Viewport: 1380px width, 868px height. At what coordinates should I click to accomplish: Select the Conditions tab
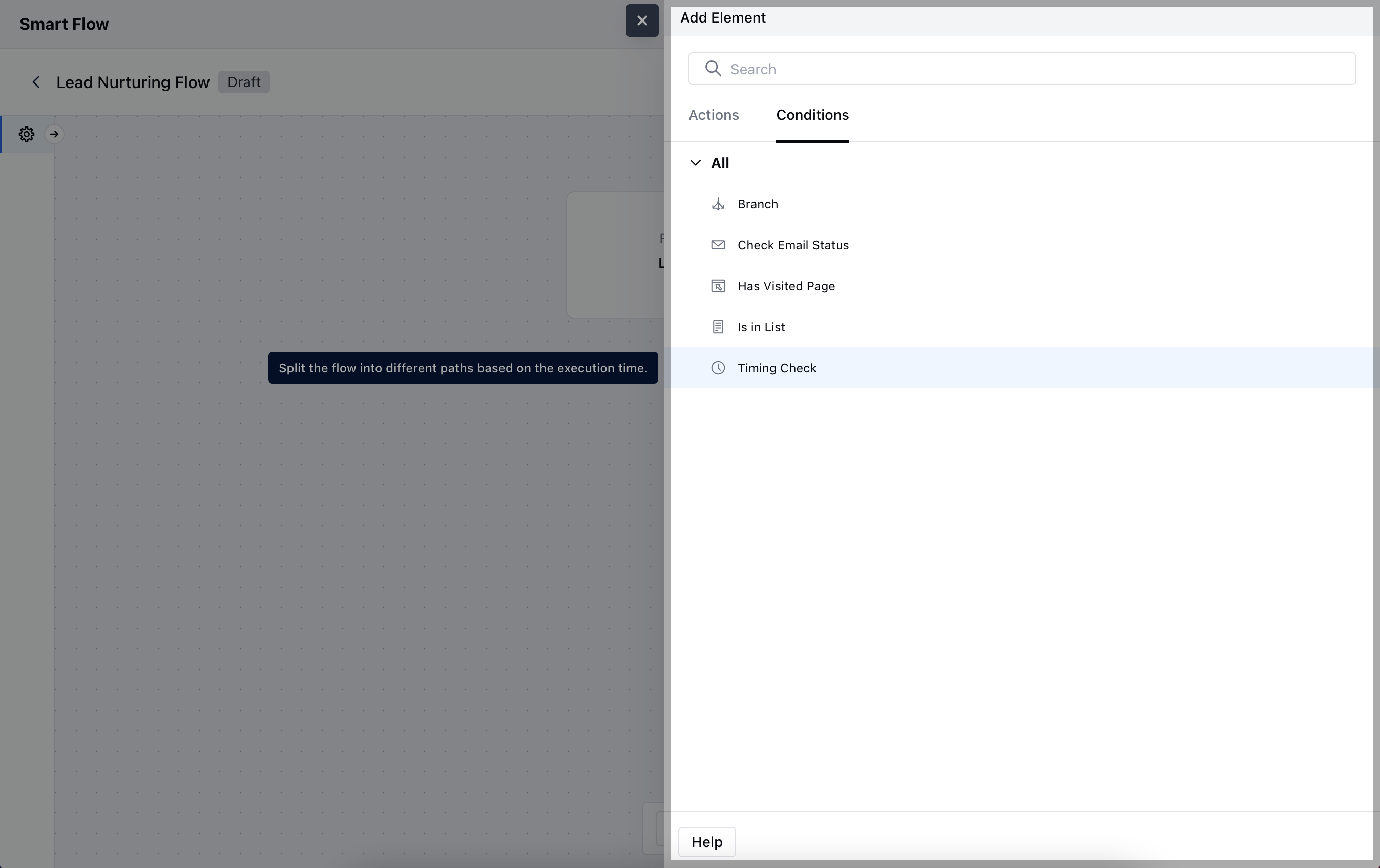click(812, 115)
